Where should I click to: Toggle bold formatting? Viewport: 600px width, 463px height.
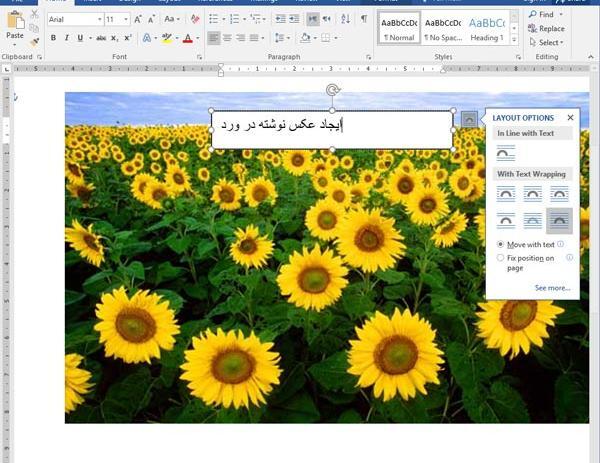tap(53, 38)
